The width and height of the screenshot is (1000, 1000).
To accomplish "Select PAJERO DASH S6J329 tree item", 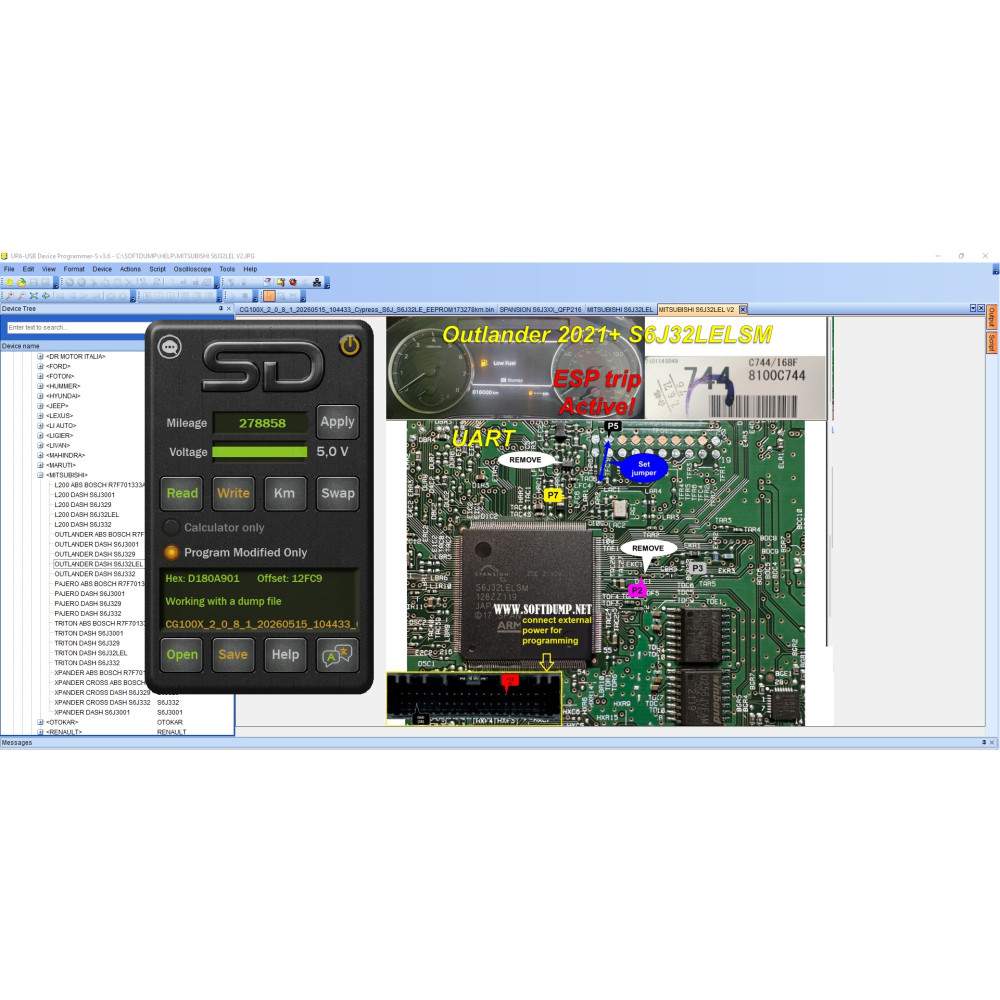I will click(x=87, y=603).
